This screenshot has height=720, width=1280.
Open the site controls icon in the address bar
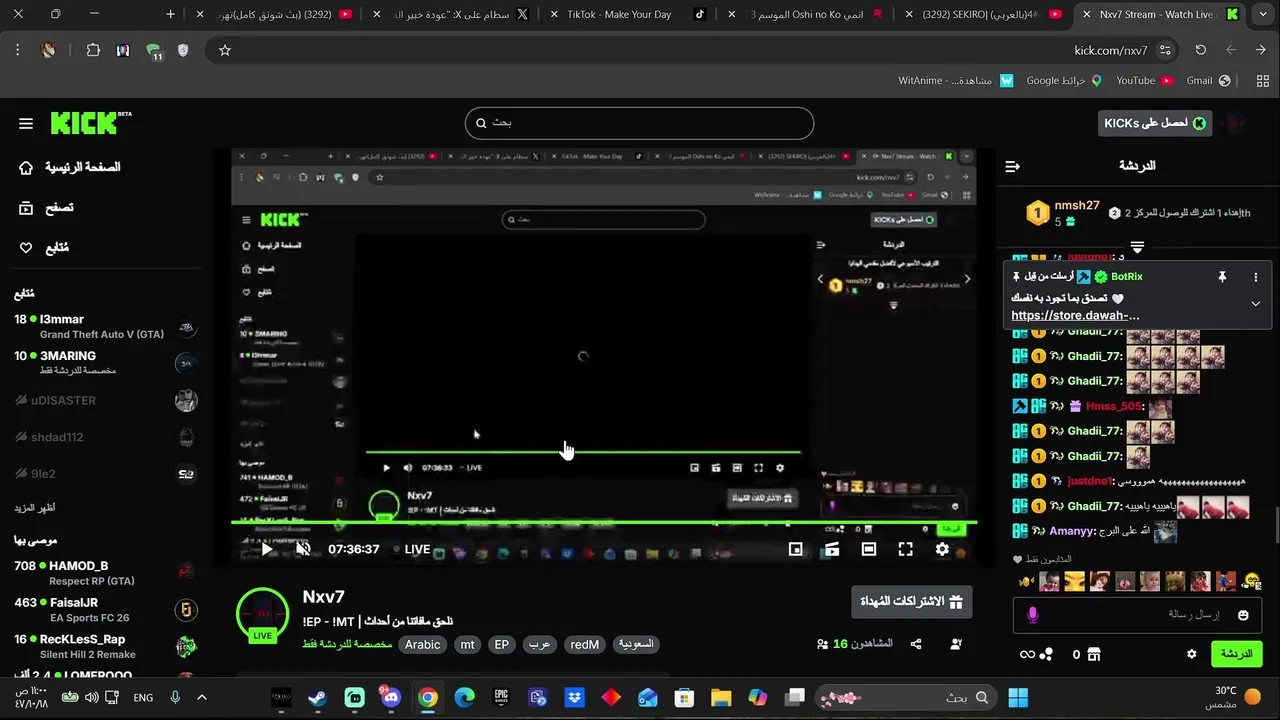1165,50
